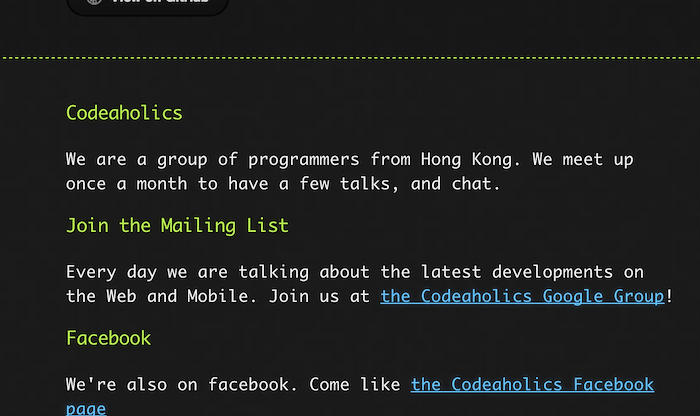
Task: Click the green dashed divider line
Action: pos(350,58)
